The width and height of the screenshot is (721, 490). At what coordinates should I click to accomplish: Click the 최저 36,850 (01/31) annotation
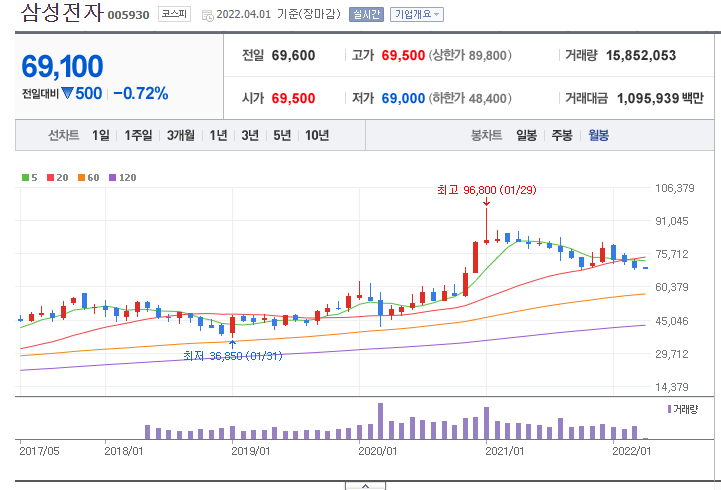tap(233, 356)
